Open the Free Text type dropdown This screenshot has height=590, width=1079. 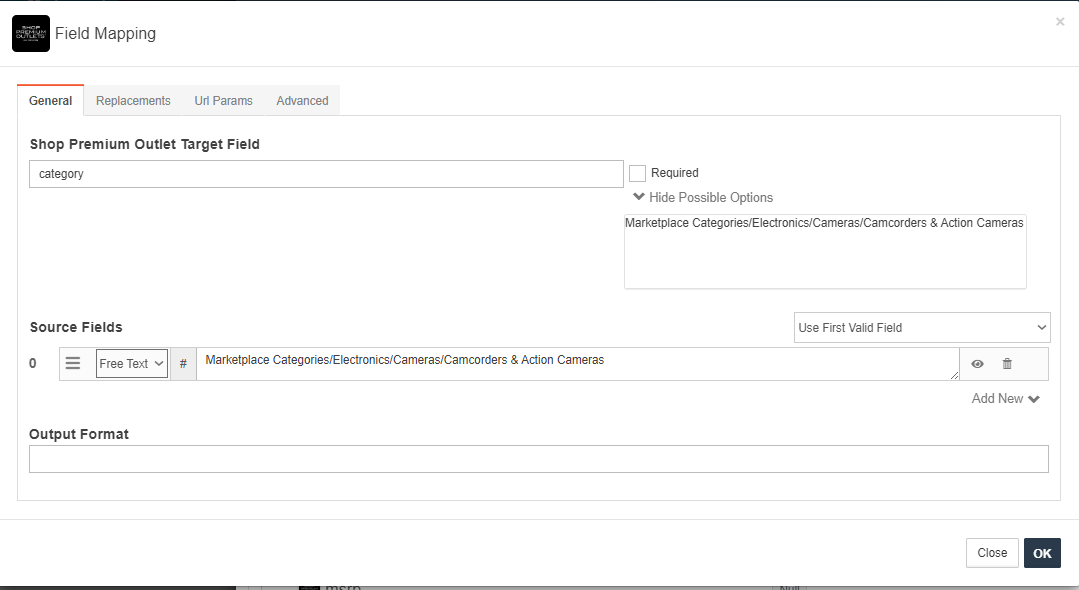(x=132, y=364)
